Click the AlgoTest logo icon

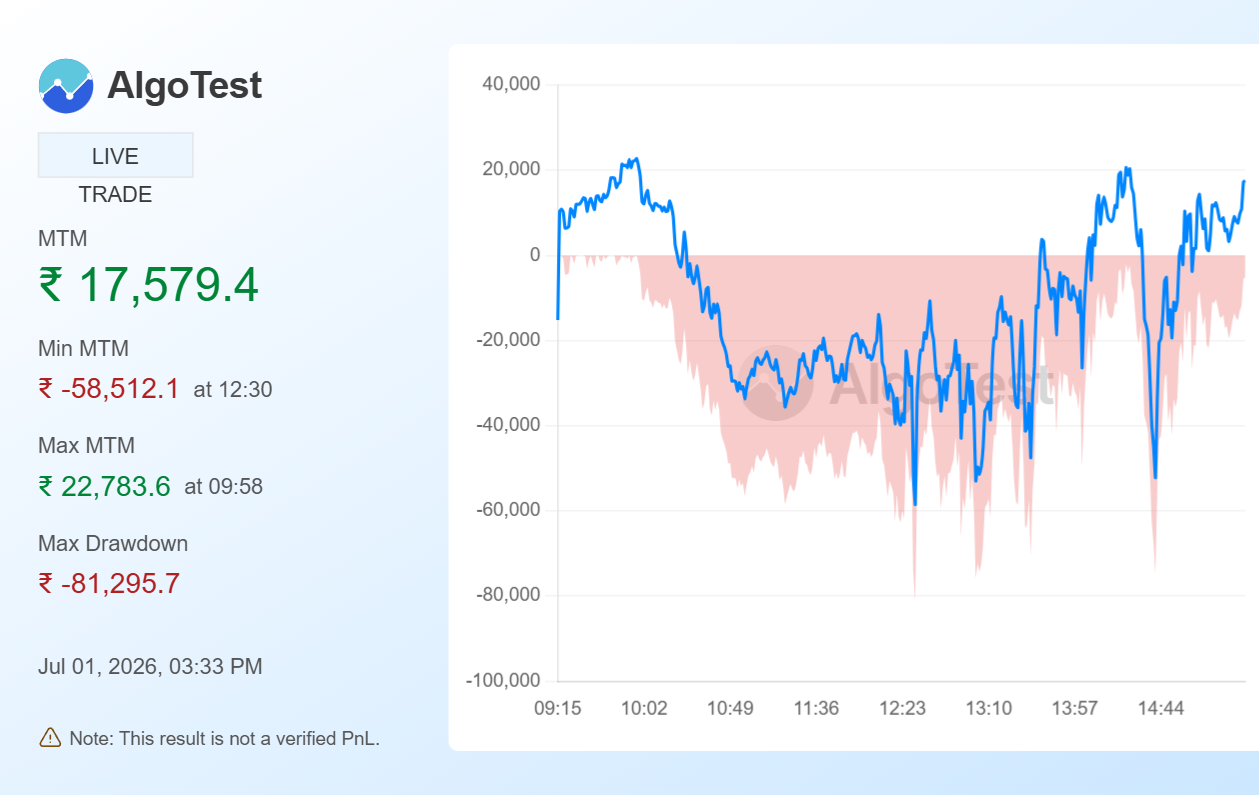[66, 86]
